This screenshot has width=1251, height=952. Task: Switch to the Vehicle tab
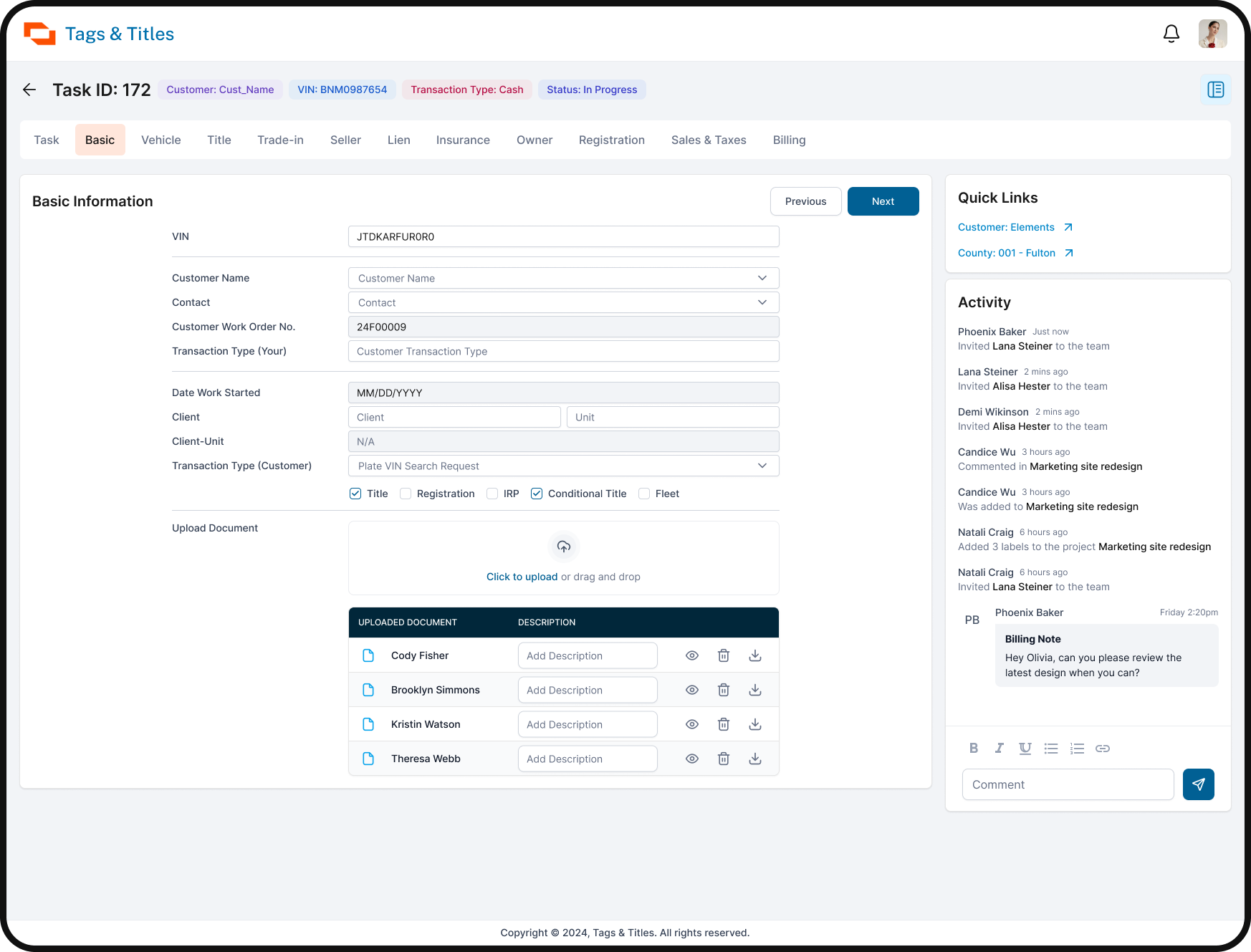tap(160, 140)
